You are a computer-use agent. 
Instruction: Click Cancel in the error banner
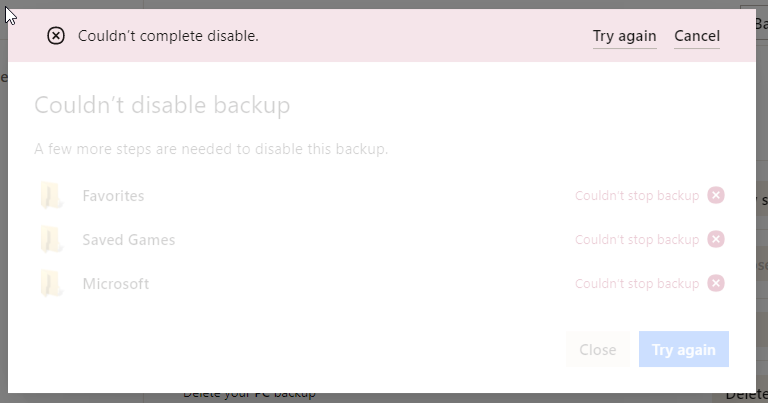point(697,36)
